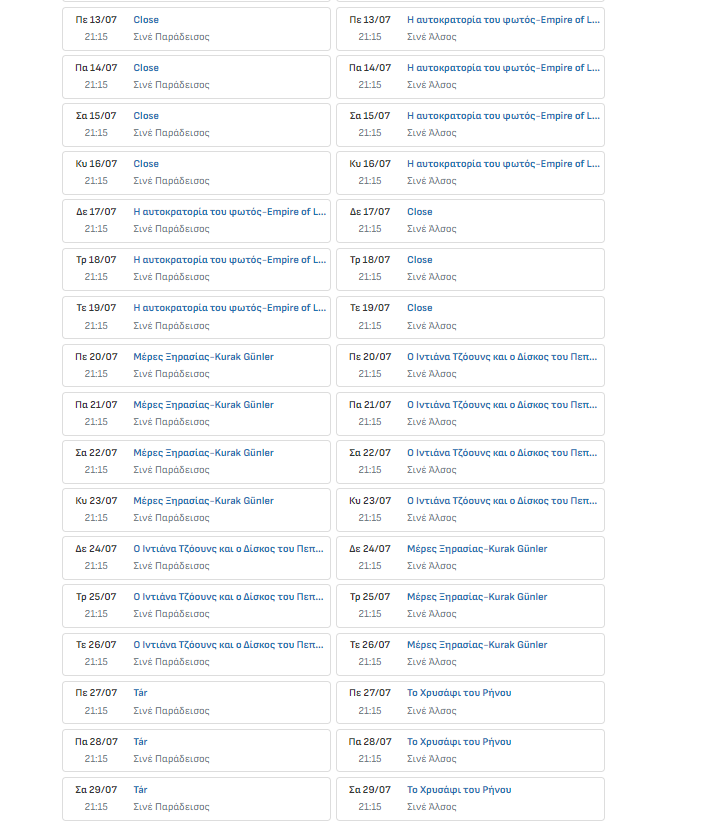Open Πε 20/07 'Μέρες Ξηρασίας-Kurak Günler' at Σινέ Παράδεισος
Viewport: 709px width, 823px height.
pos(203,357)
